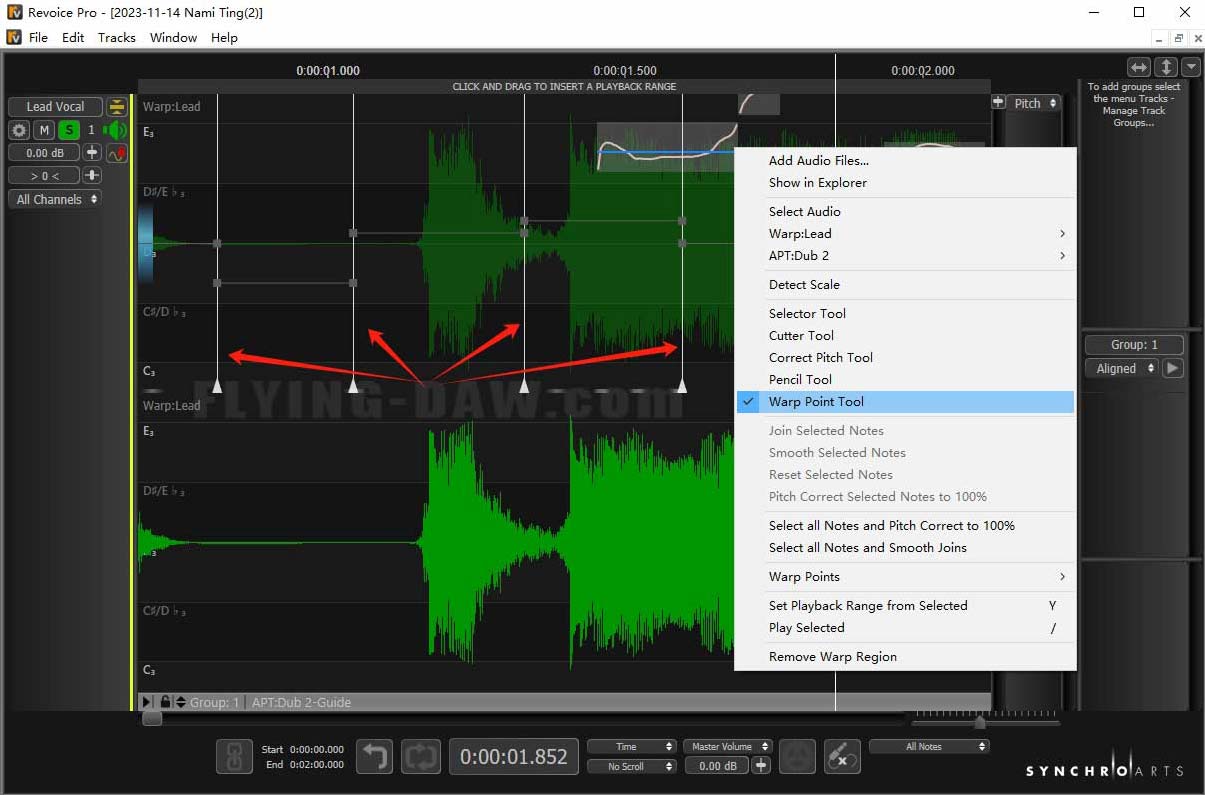Open the No Scroll dropdown
The width and height of the screenshot is (1205, 795).
(x=632, y=766)
